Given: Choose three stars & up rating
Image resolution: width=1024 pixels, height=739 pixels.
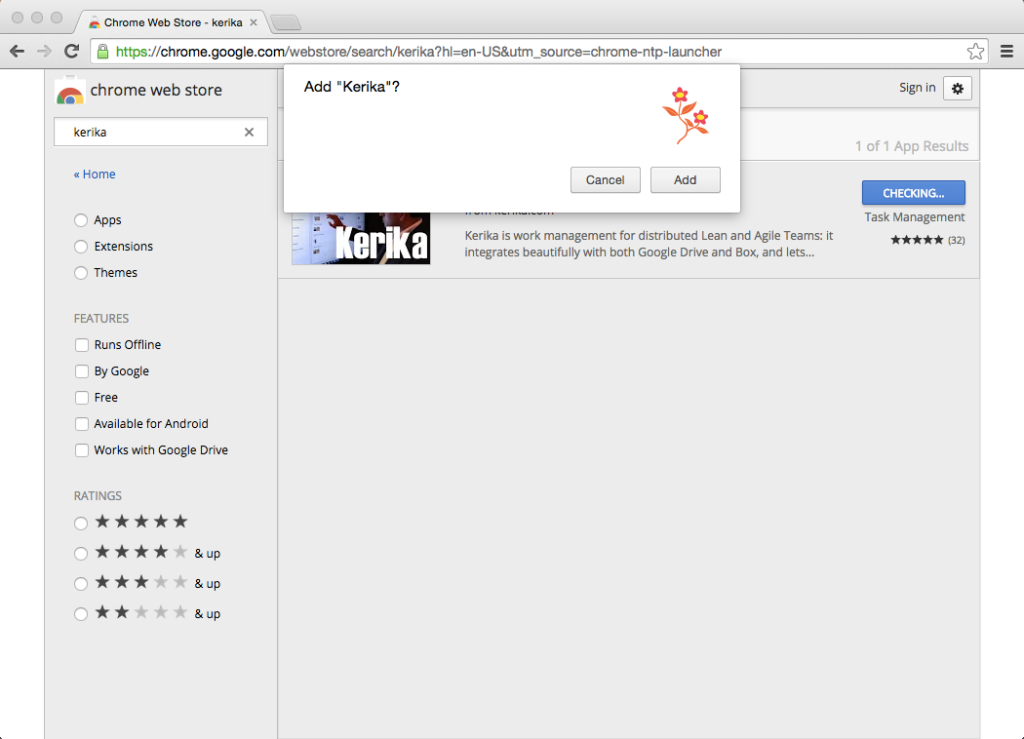Looking at the screenshot, I should coord(81,584).
